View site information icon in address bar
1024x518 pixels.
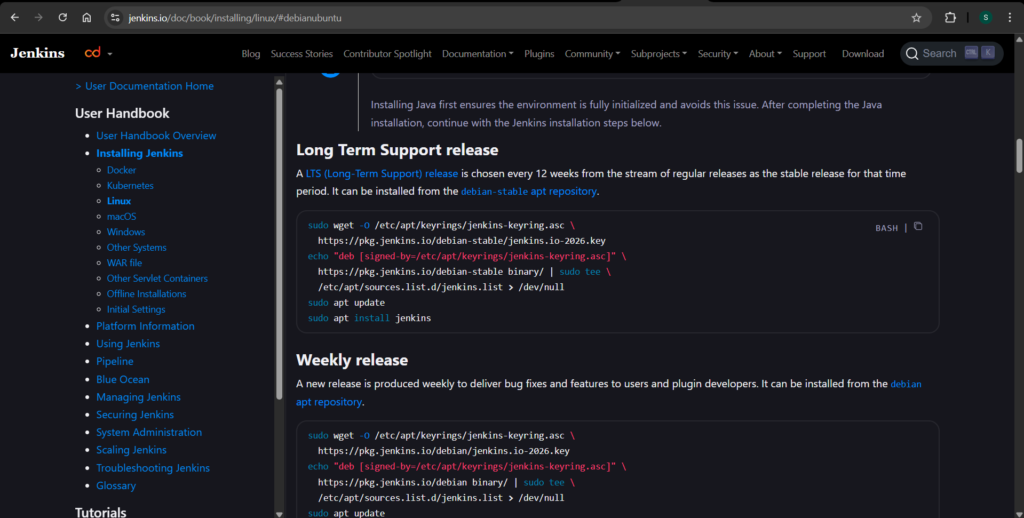pos(114,18)
